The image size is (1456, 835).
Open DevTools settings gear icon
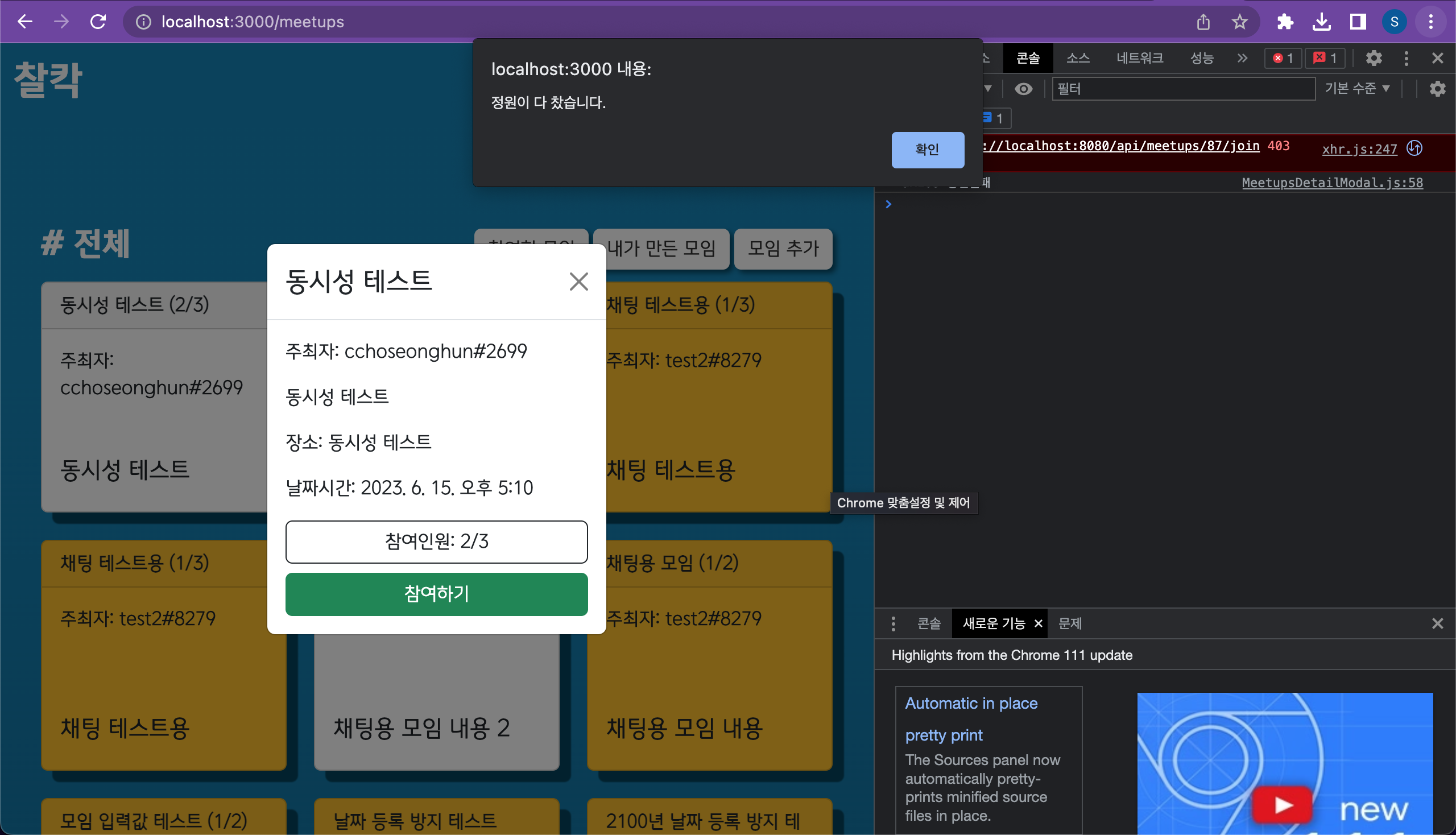click(x=1374, y=58)
